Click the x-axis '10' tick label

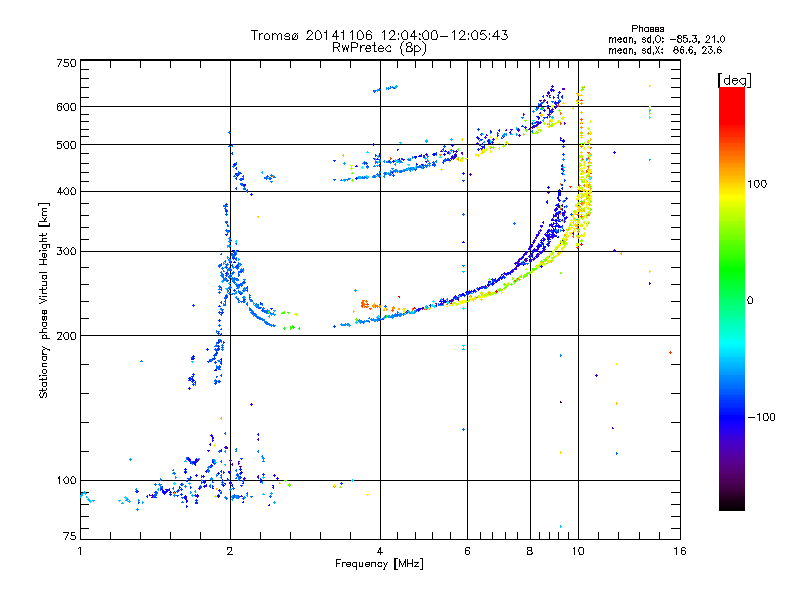pos(578,551)
